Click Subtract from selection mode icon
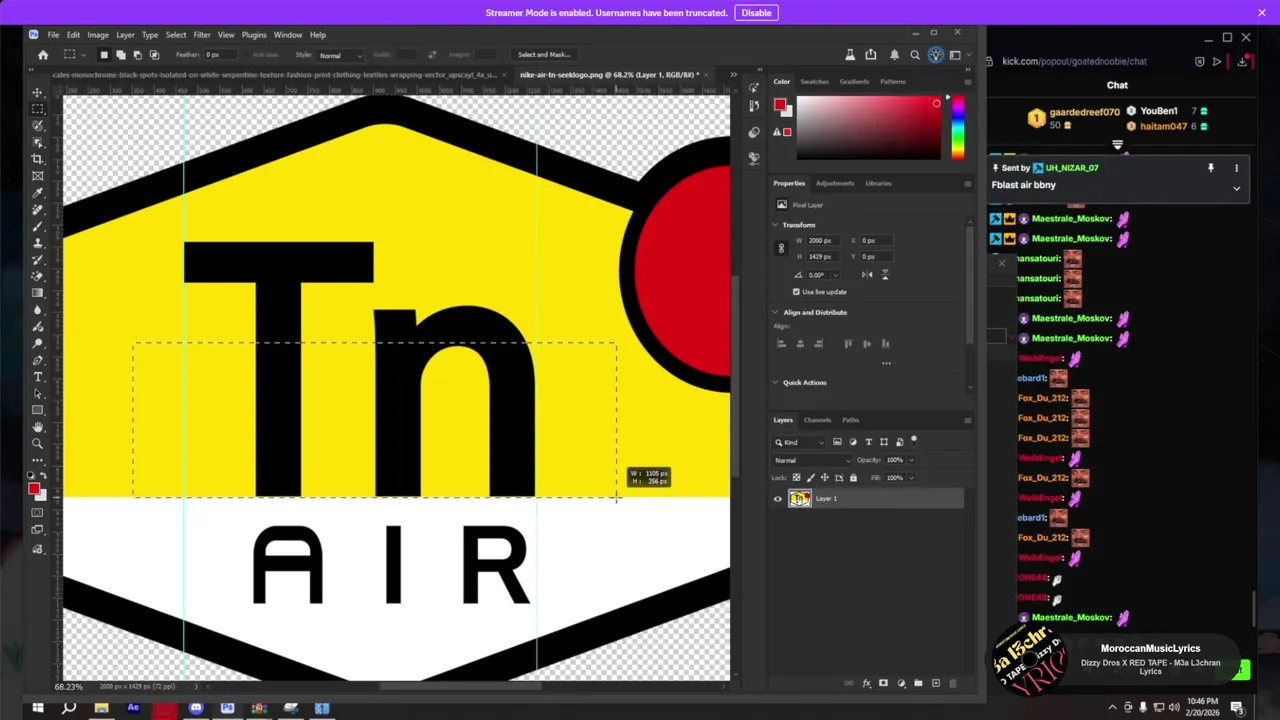 click(x=137, y=55)
